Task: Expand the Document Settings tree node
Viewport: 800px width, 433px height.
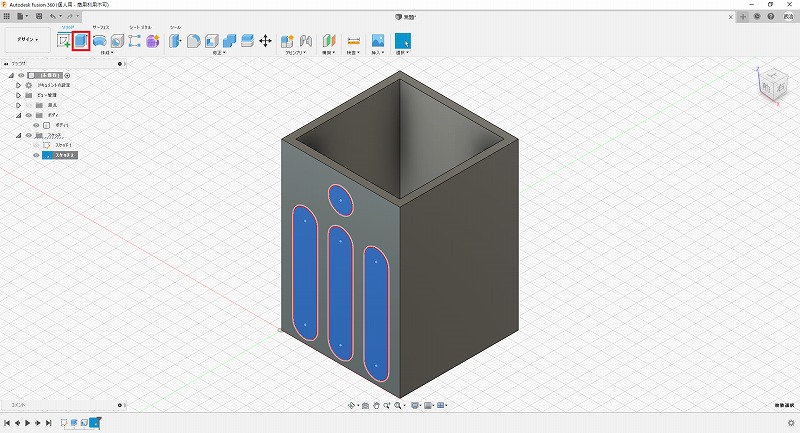Action: click(18, 85)
